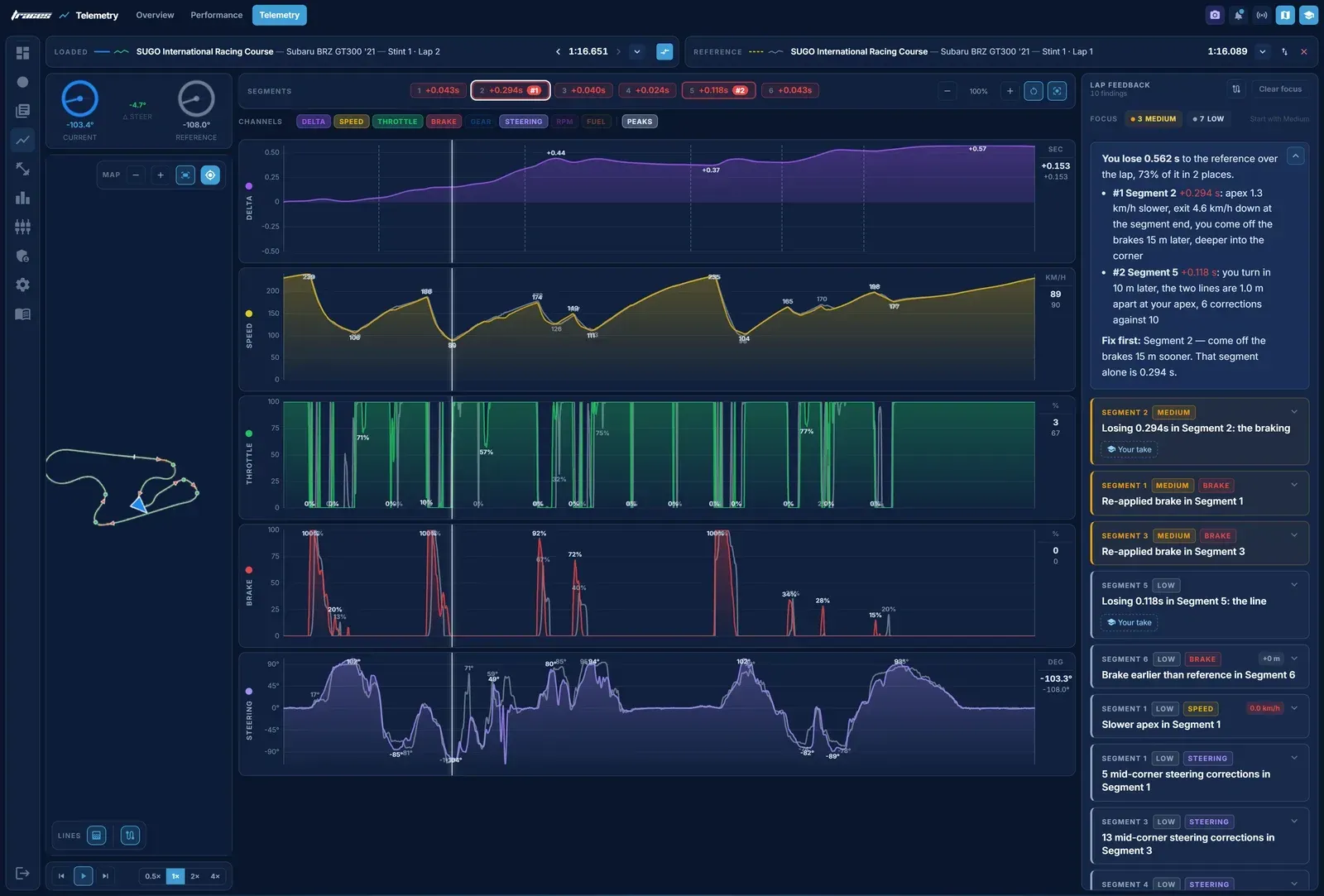The height and width of the screenshot is (896, 1324).
Task: Open the bar chart icon in sidebar
Action: [22, 198]
